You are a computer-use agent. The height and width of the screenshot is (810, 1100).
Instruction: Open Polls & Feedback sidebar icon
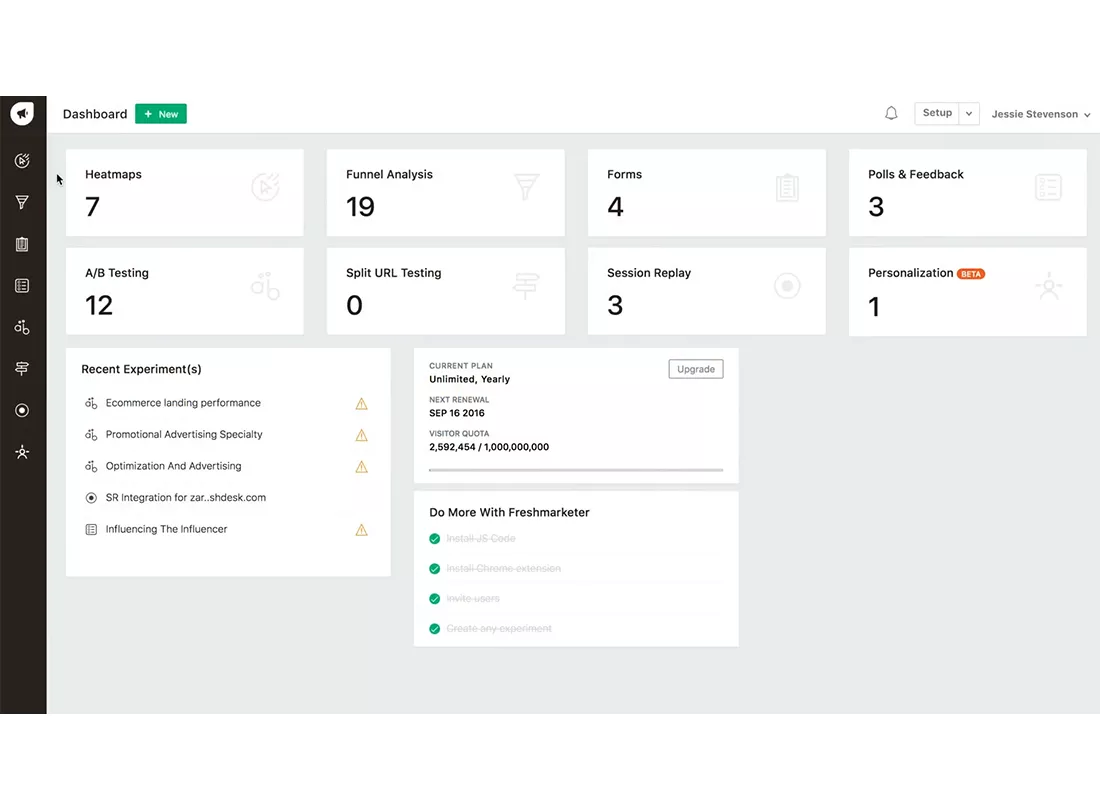[22, 285]
